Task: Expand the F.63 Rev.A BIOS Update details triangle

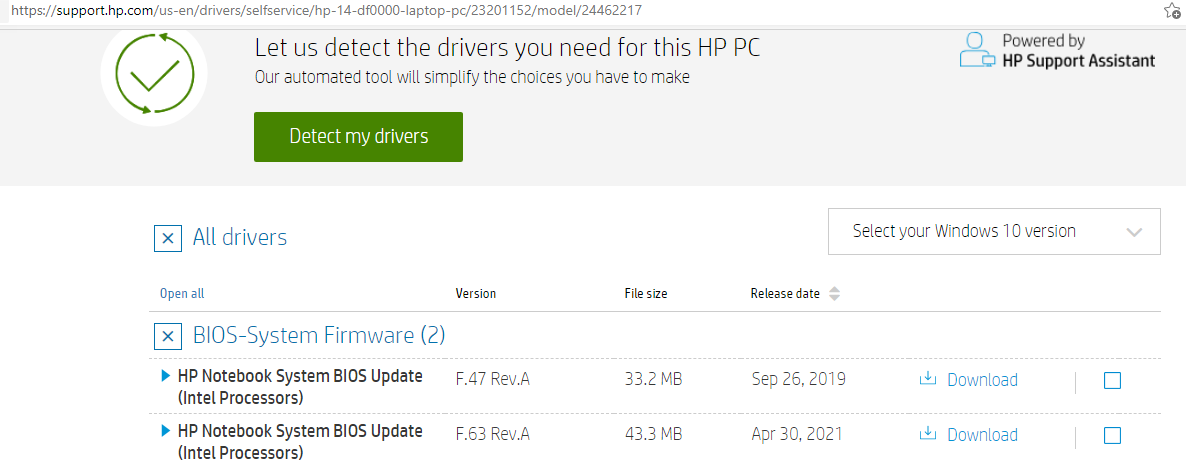Action: [166, 432]
